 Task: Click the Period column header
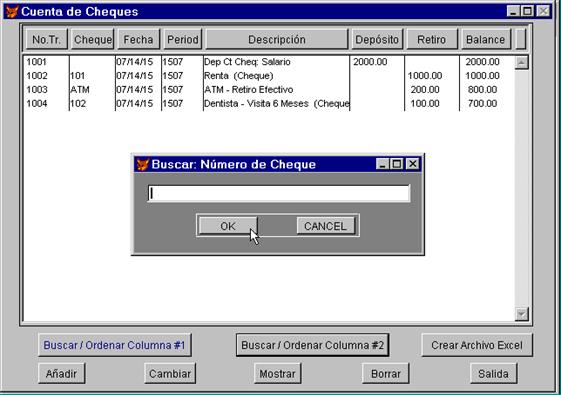[183, 39]
